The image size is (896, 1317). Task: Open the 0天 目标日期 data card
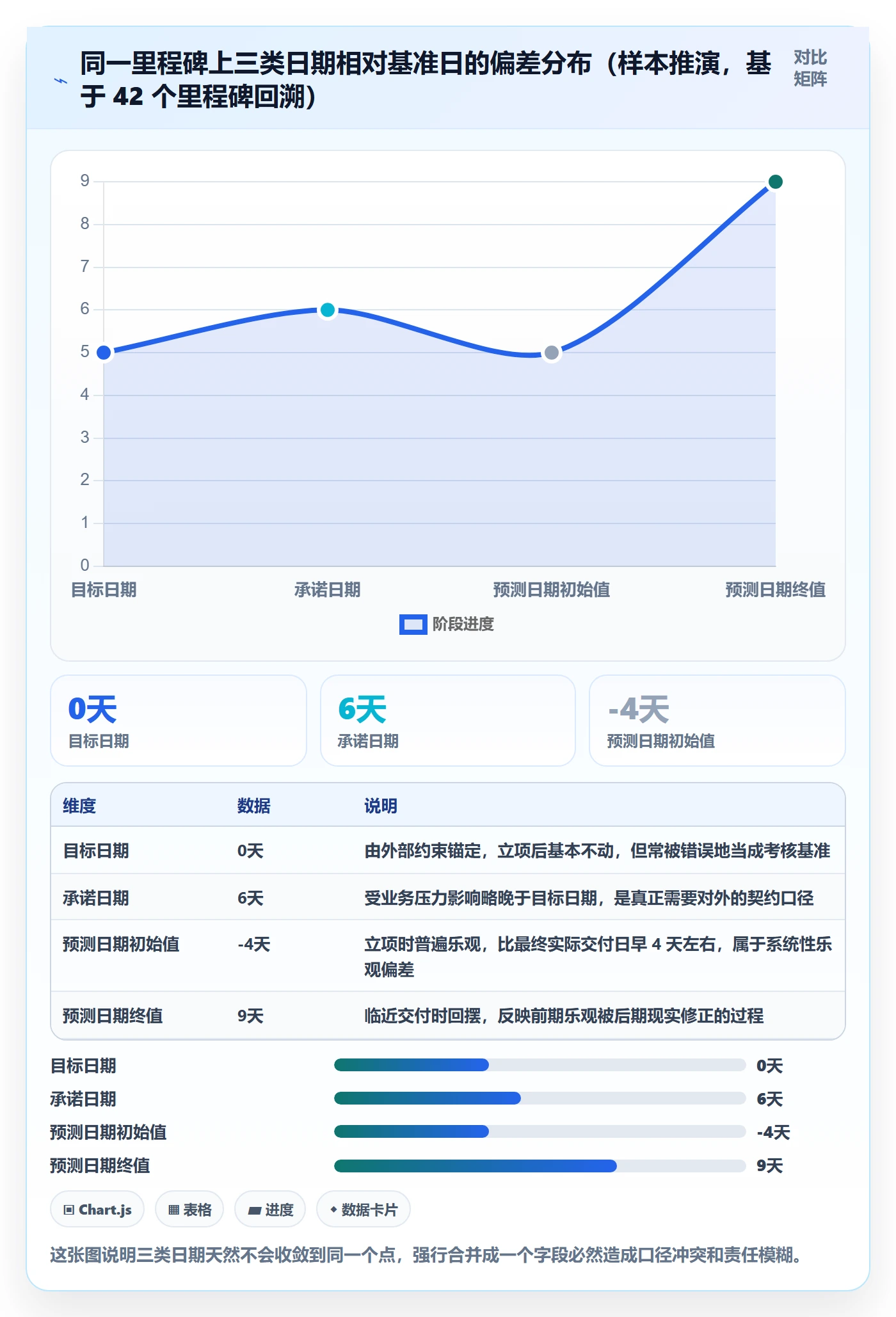point(179,721)
